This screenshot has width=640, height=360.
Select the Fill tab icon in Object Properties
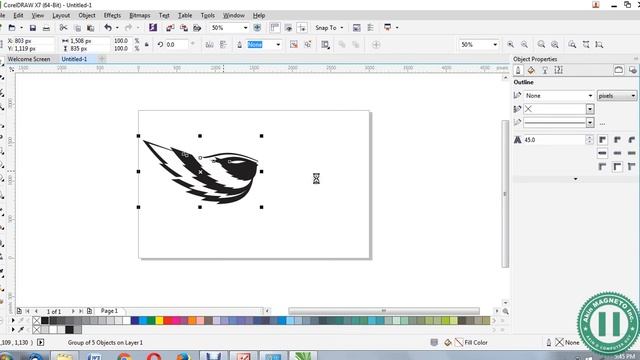[531, 70]
